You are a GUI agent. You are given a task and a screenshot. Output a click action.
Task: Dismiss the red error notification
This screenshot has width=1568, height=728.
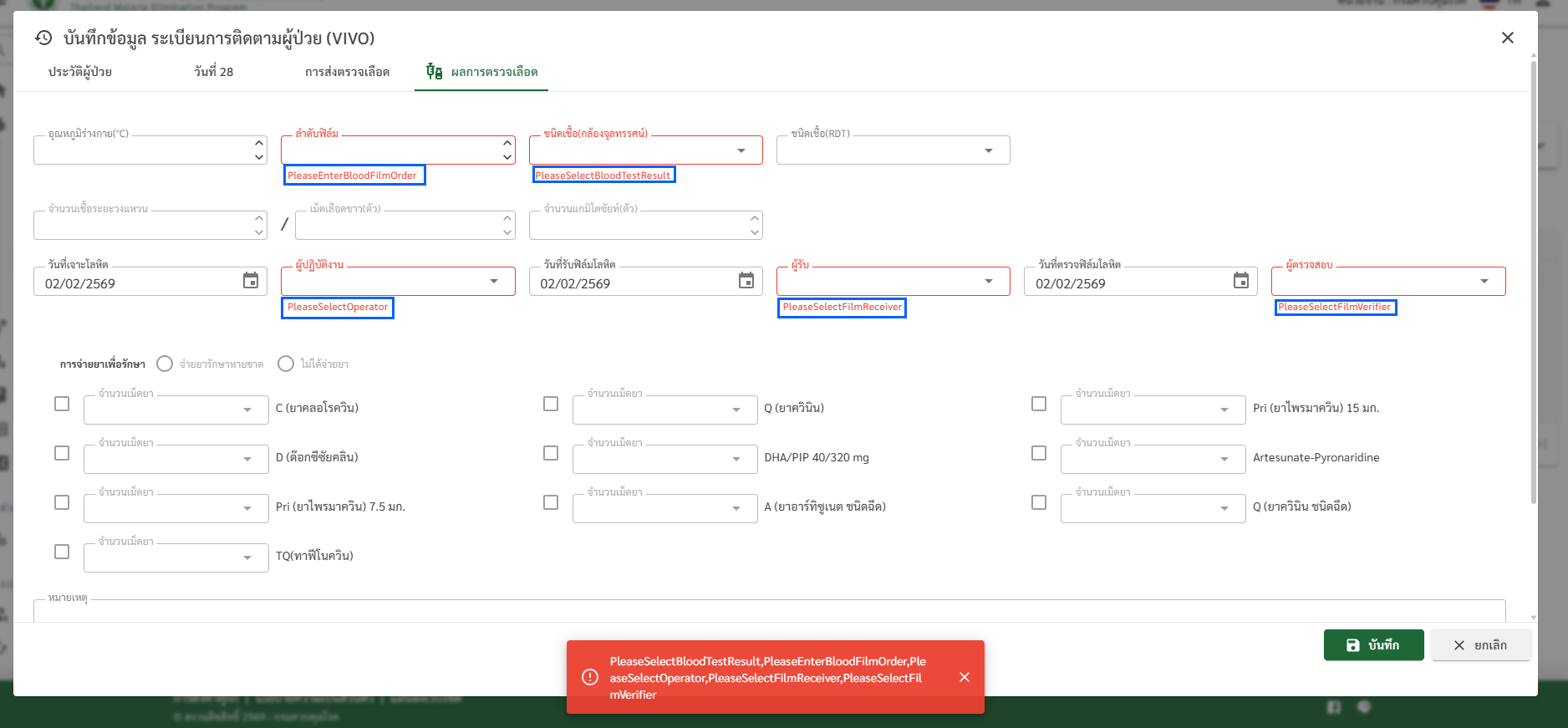click(x=965, y=677)
